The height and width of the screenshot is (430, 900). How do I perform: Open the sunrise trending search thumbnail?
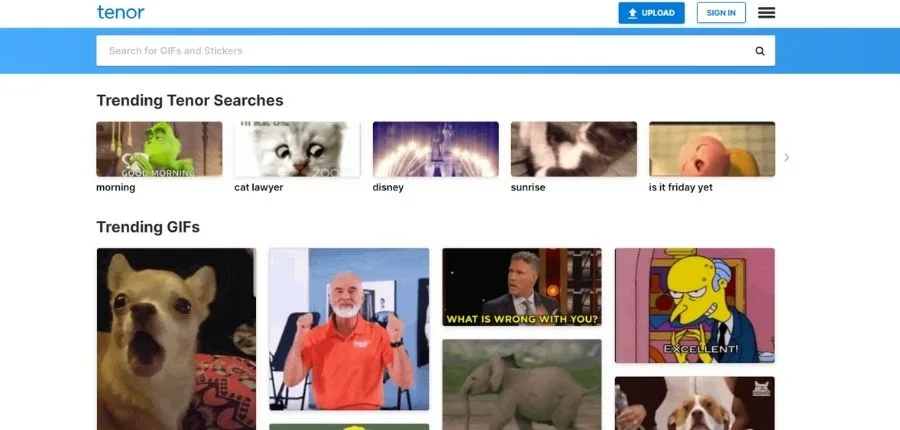[x=573, y=149]
